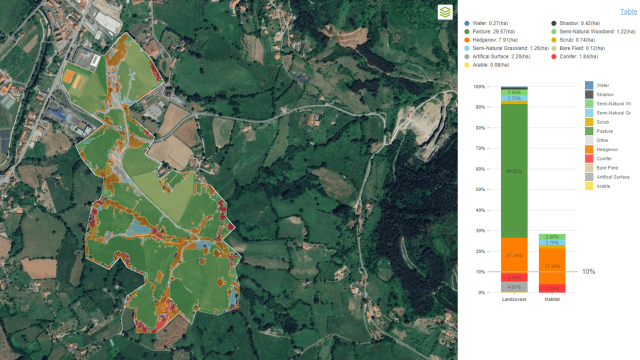640x360 pixels.
Task: Toggle Semi-Natural Gr series in chart legend
Action: point(608,113)
